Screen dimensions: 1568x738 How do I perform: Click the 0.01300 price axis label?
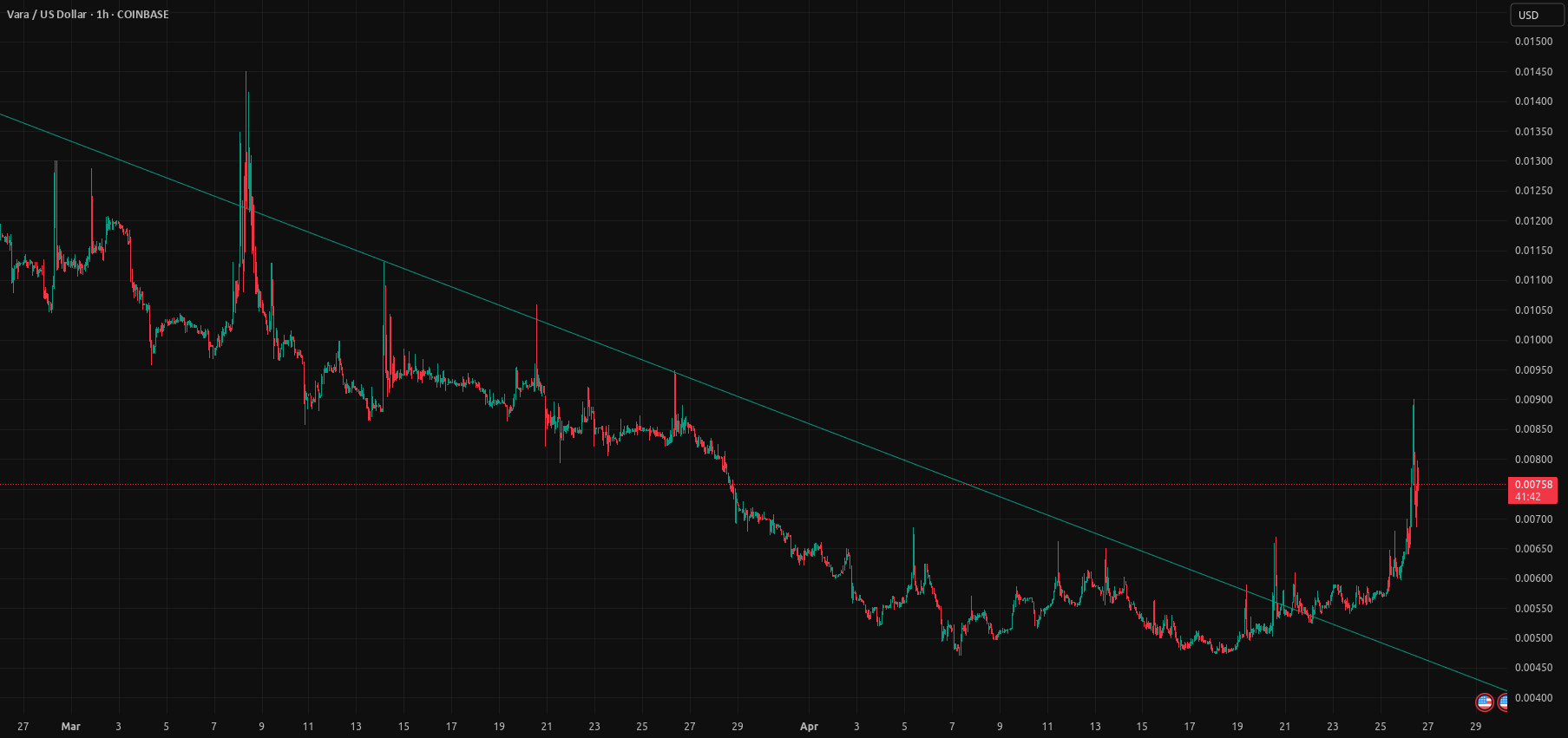1533,161
